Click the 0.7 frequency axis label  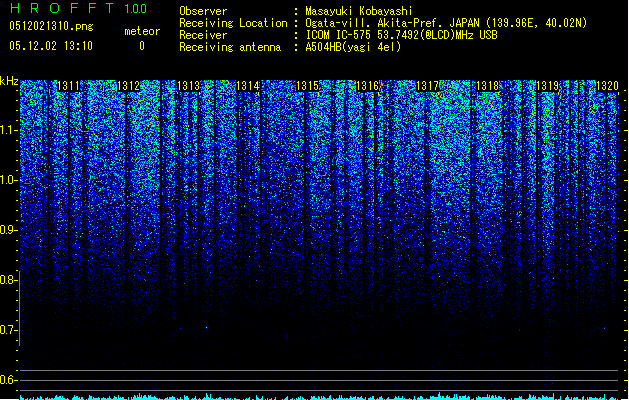click(x=9, y=330)
